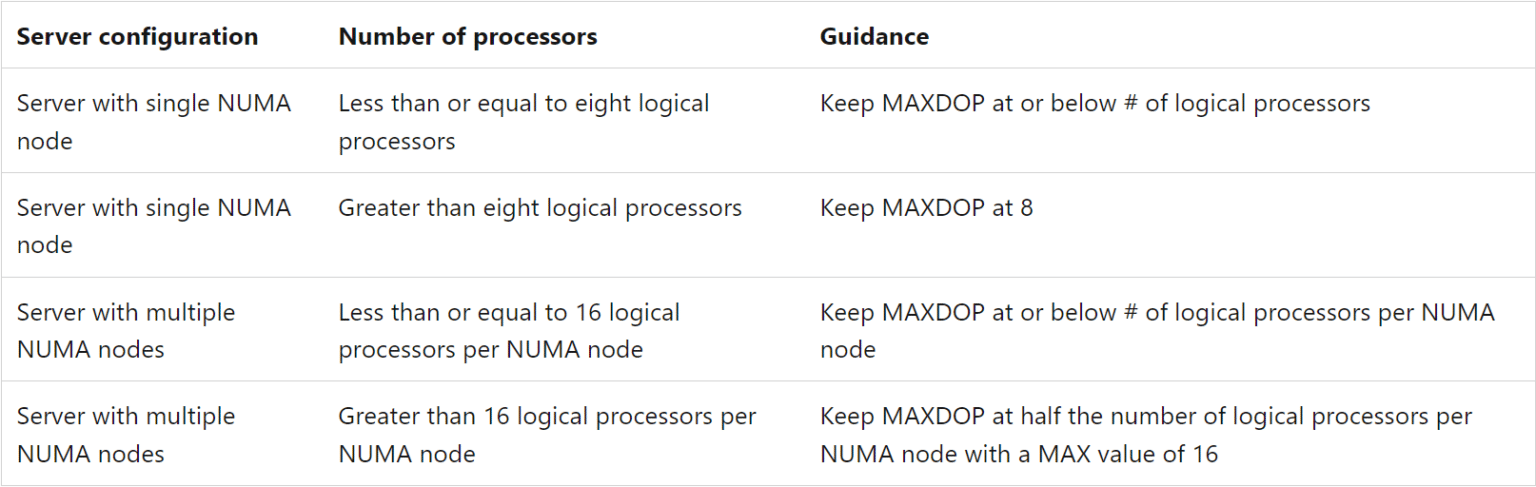Image resolution: width=1536 pixels, height=487 pixels.
Task: Select the "Greater than eight logical processors" cell
Action: point(540,208)
